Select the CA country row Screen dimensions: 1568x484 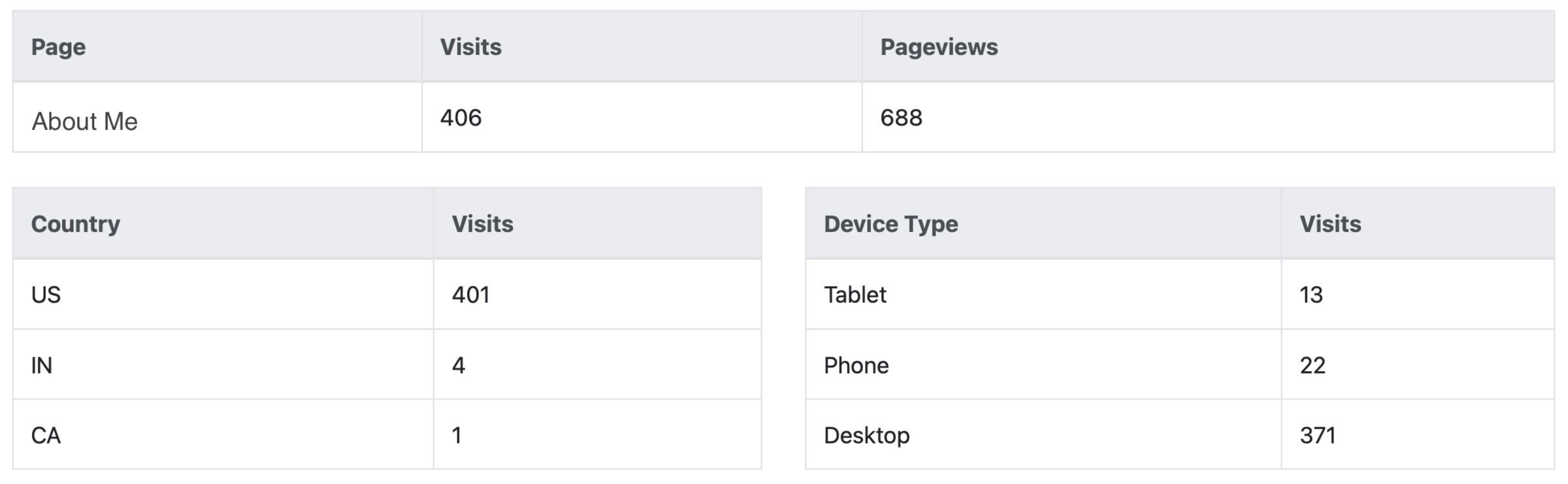tap(46, 436)
